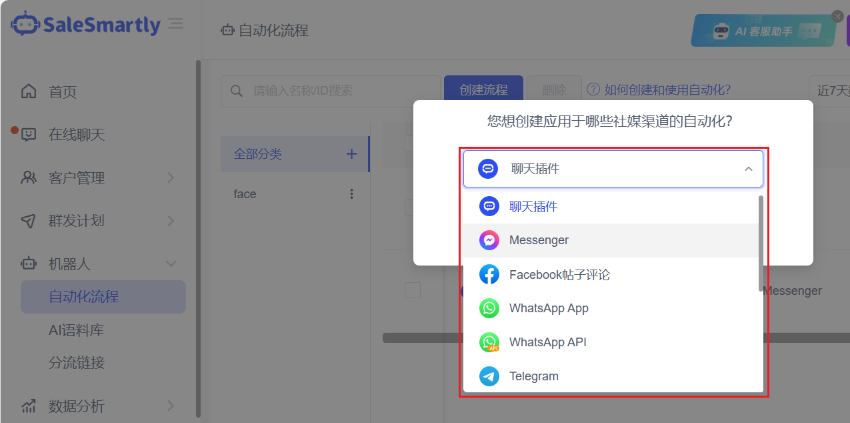
Task: Expand the 群发计划 submenu chevron
Action: [170, 221]
